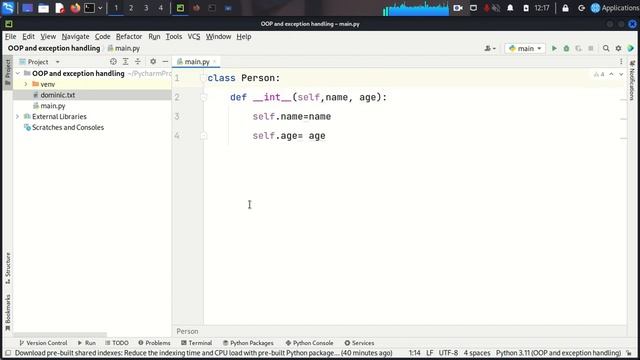Toggle the Project side tool window stripe
This screenshot has height=360, width=640.
tap(8, 72)
